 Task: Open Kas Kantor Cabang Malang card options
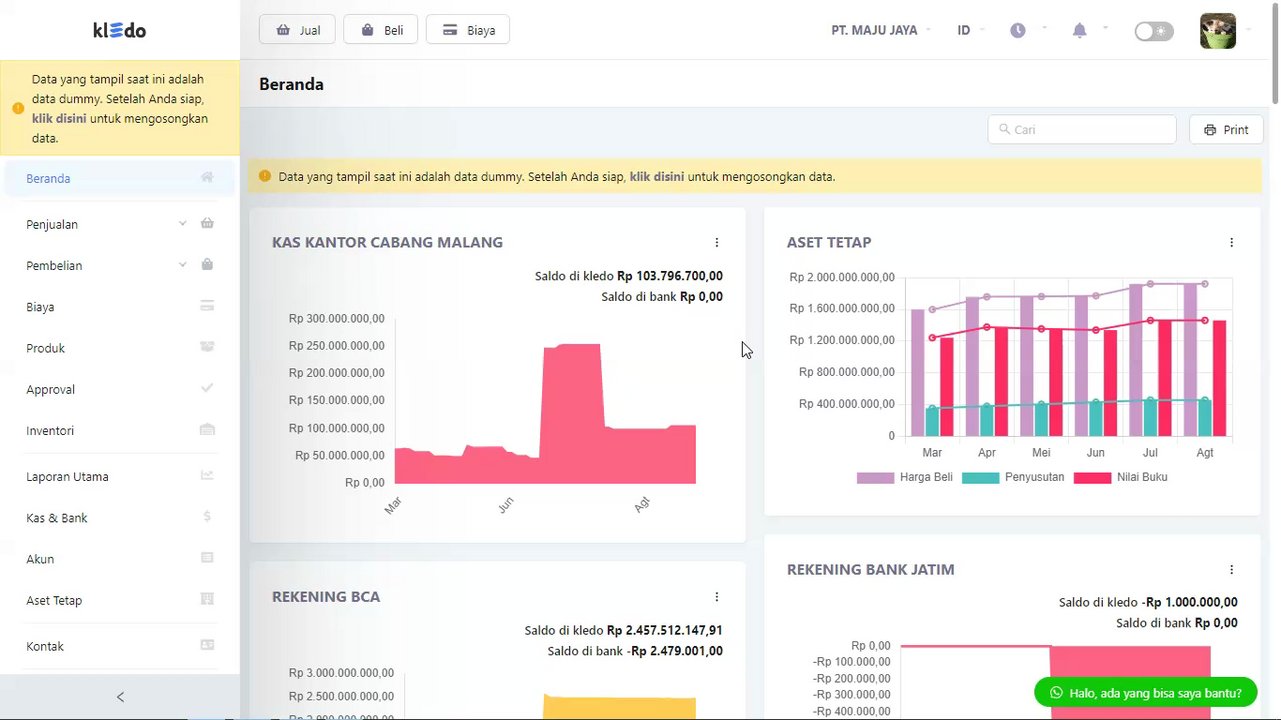(x=716, y=243)
